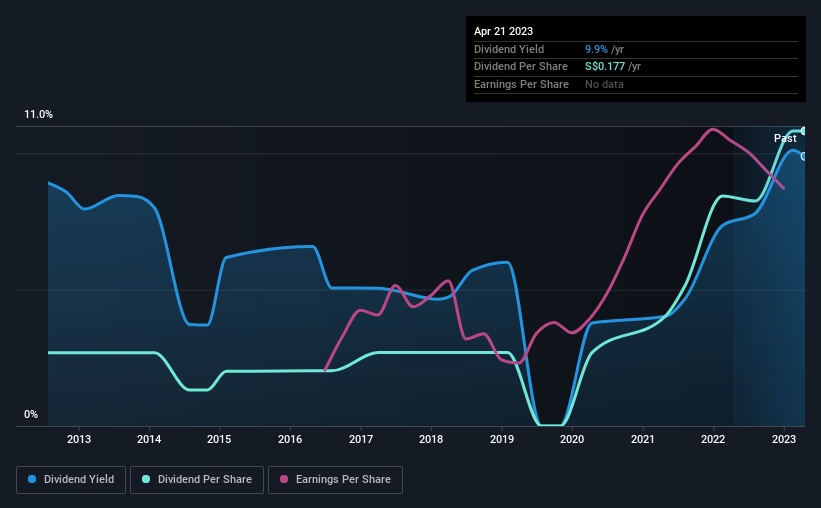The width and height of the screenshot is (821, 508).
Task: Click the 2022 axis label
Action: (713, 439)
